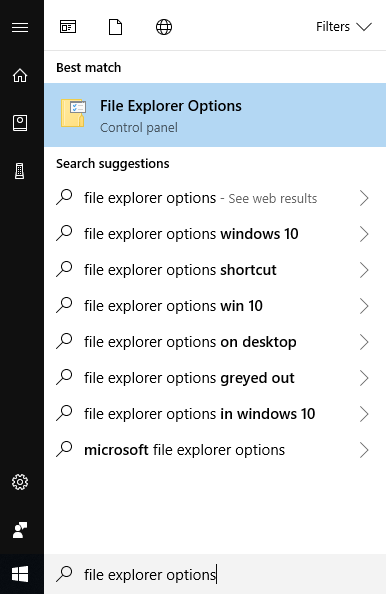Click magnifier icon beside 'greyed out' suggestion
The image size is (386, 594).
click(64, 377)
